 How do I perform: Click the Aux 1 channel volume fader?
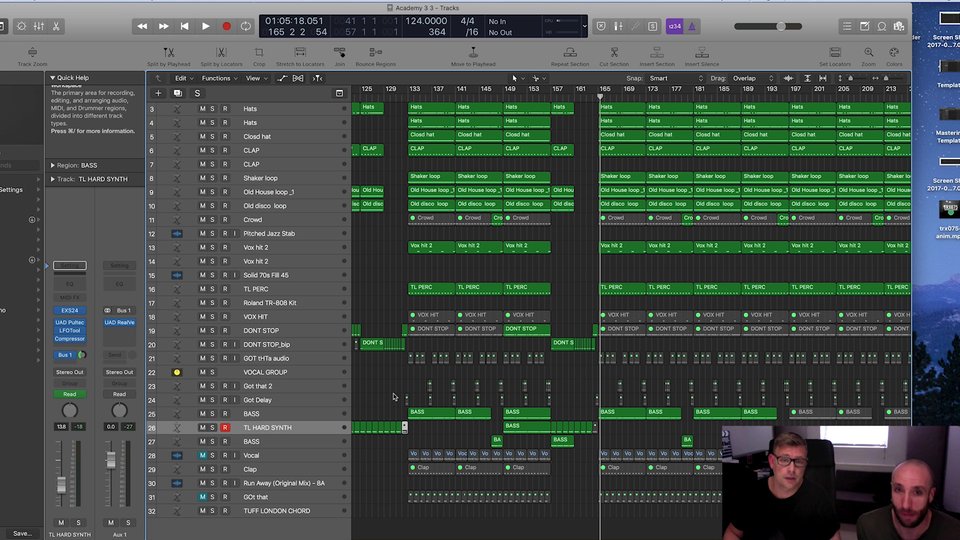pos(111,460)
